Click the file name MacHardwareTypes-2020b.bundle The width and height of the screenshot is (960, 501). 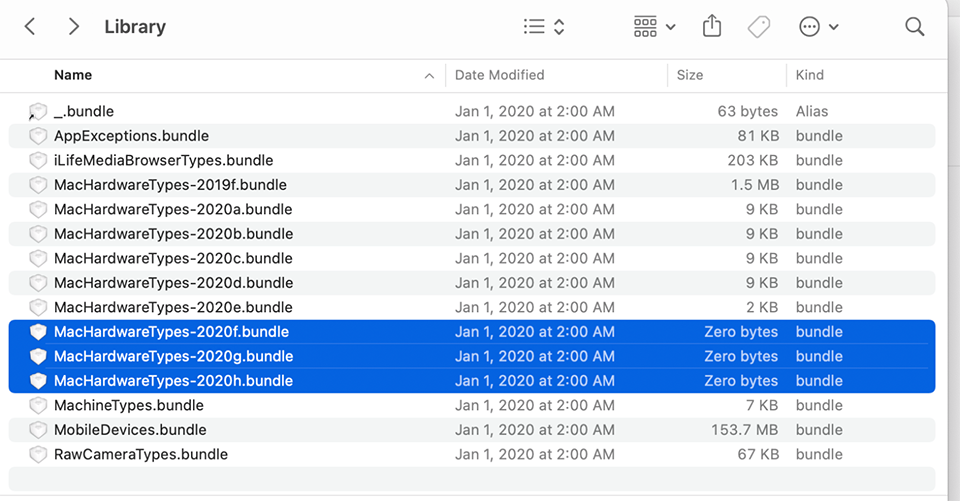click(x=173, y=234)
